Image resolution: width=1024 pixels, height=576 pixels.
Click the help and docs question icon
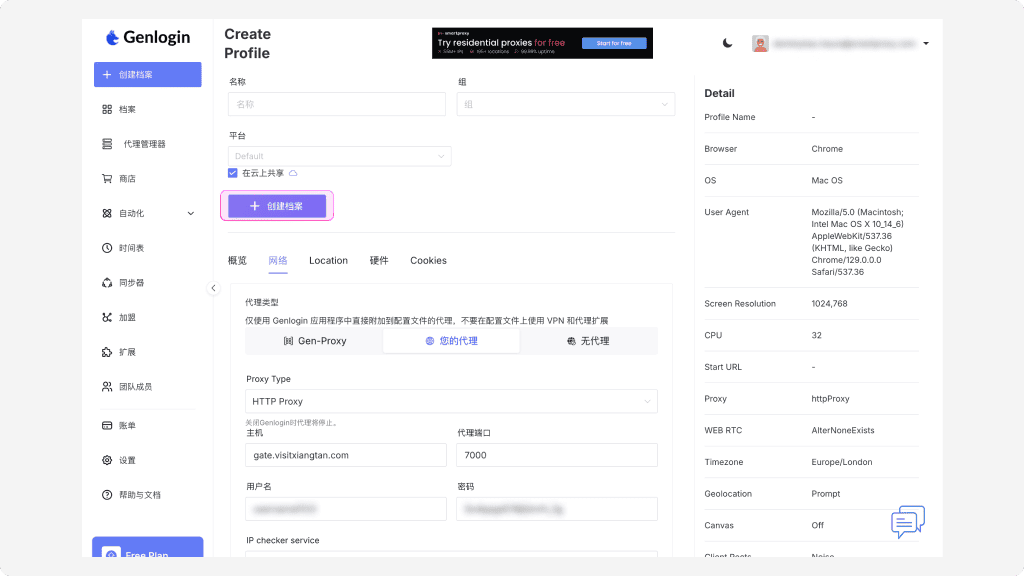pos(107,495)
